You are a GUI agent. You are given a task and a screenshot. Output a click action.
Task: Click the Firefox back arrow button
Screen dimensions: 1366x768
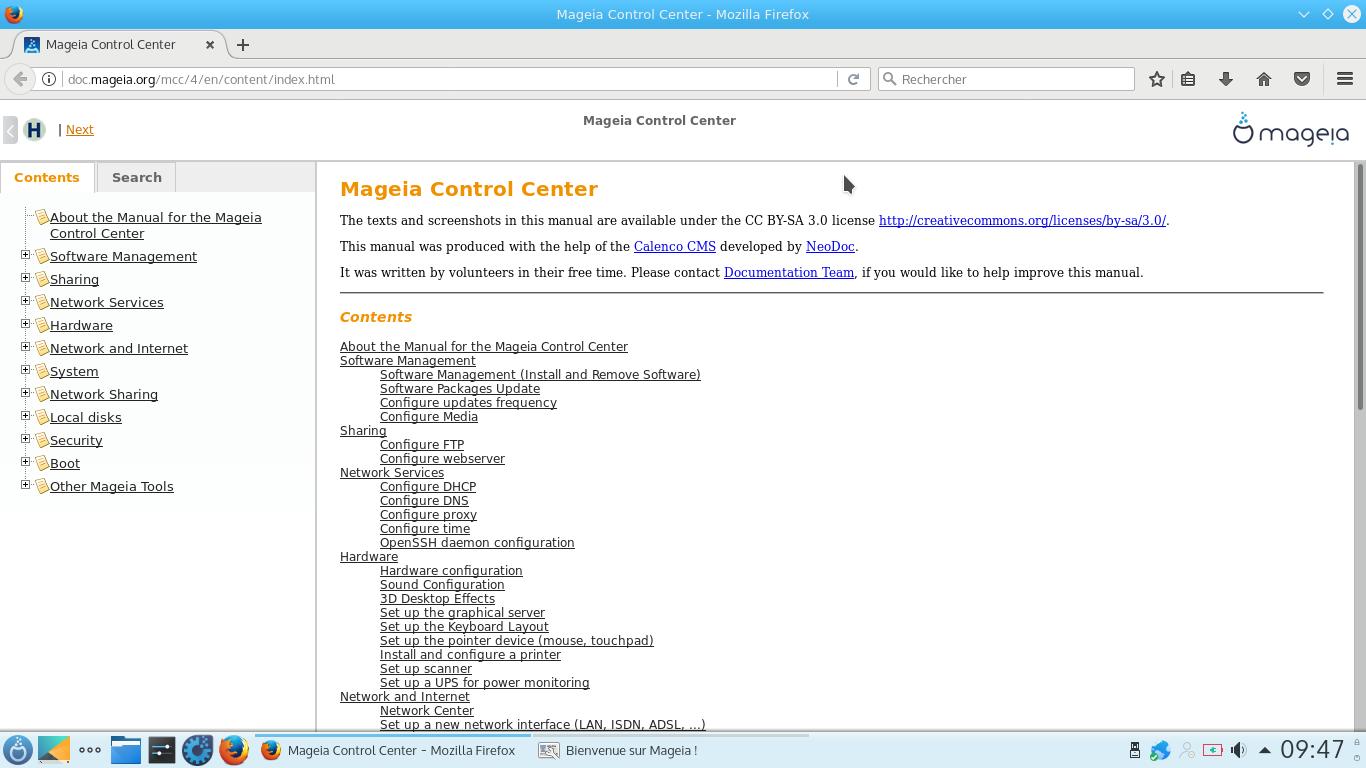20,79
